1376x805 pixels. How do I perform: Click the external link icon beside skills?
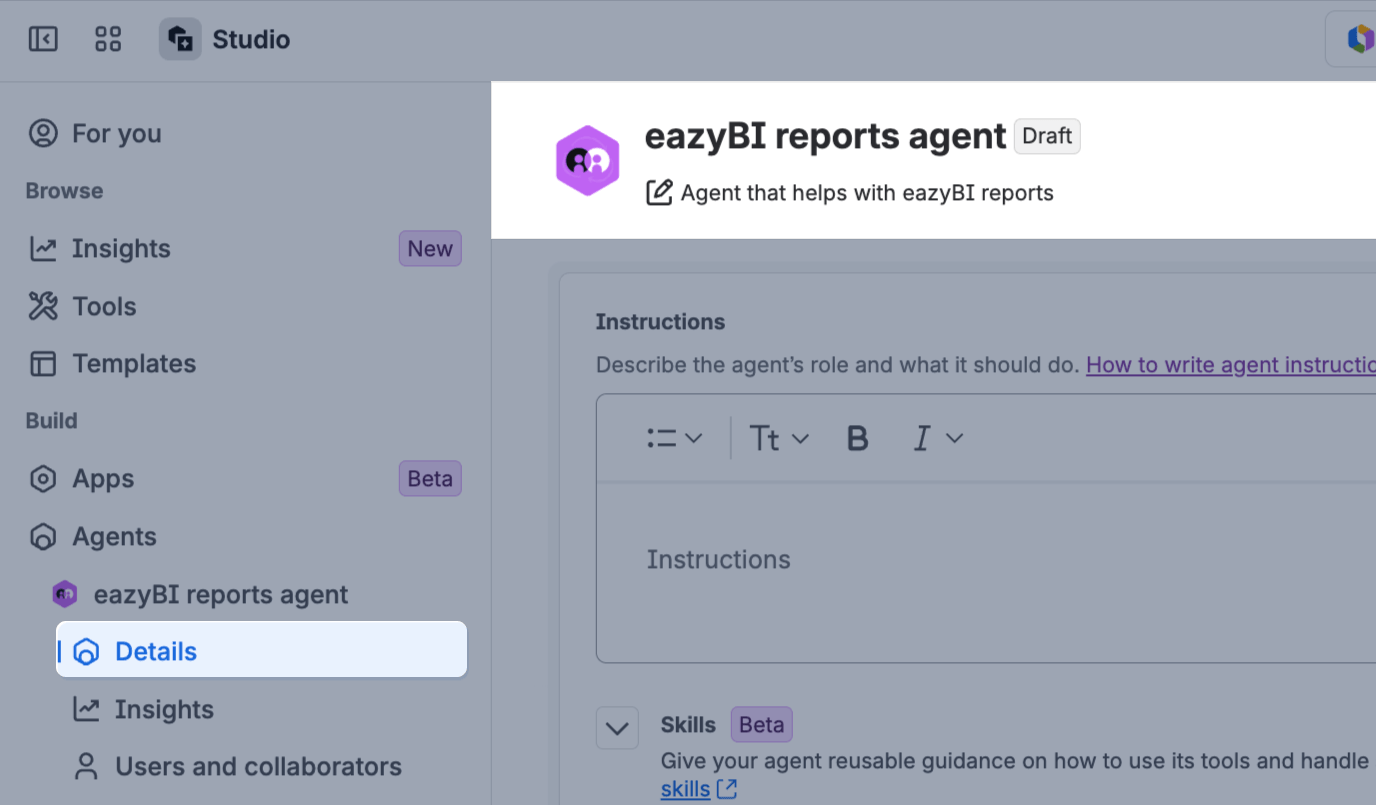tap(727, 789)
